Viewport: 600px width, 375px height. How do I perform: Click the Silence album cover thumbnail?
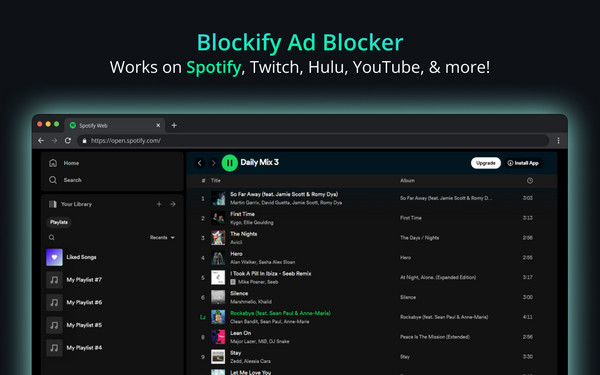[x=218, y=297]
